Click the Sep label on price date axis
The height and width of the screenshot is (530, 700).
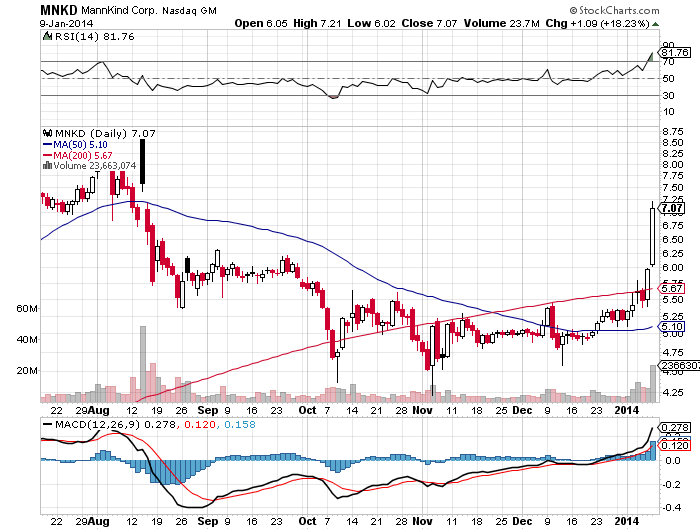point(207,410)
